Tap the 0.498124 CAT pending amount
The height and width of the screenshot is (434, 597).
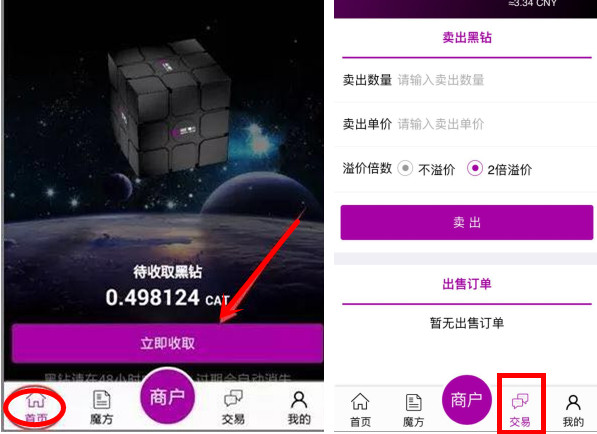click(168, 297)
